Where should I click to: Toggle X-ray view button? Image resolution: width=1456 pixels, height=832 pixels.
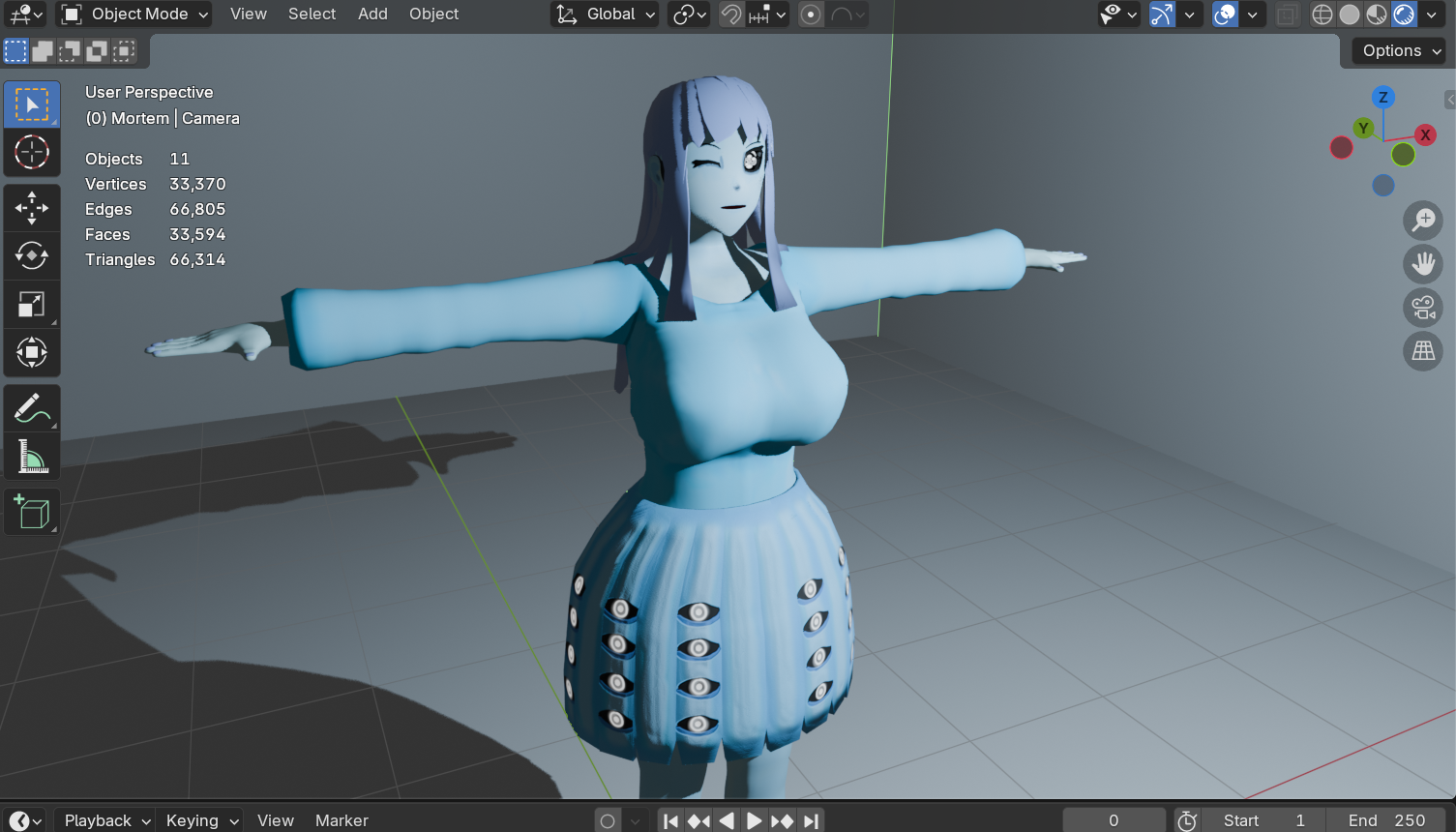tap(1286, 15)
